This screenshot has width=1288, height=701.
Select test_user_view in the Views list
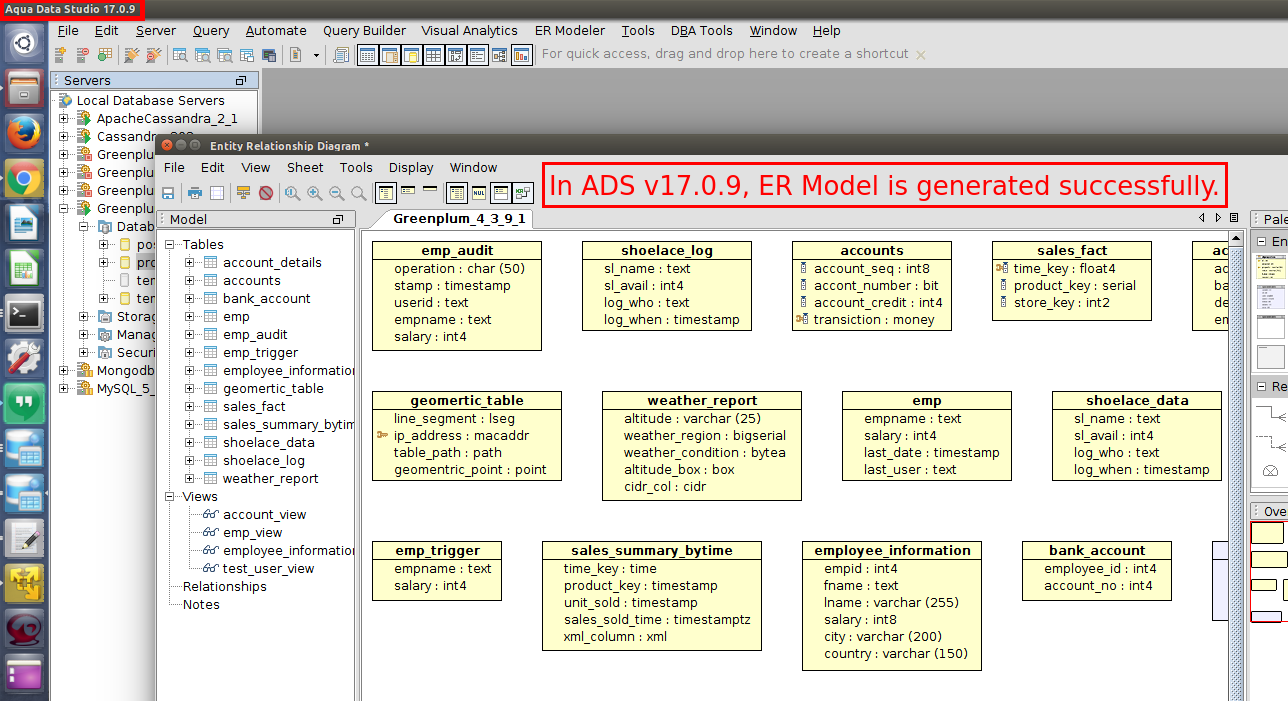(268, 569)
